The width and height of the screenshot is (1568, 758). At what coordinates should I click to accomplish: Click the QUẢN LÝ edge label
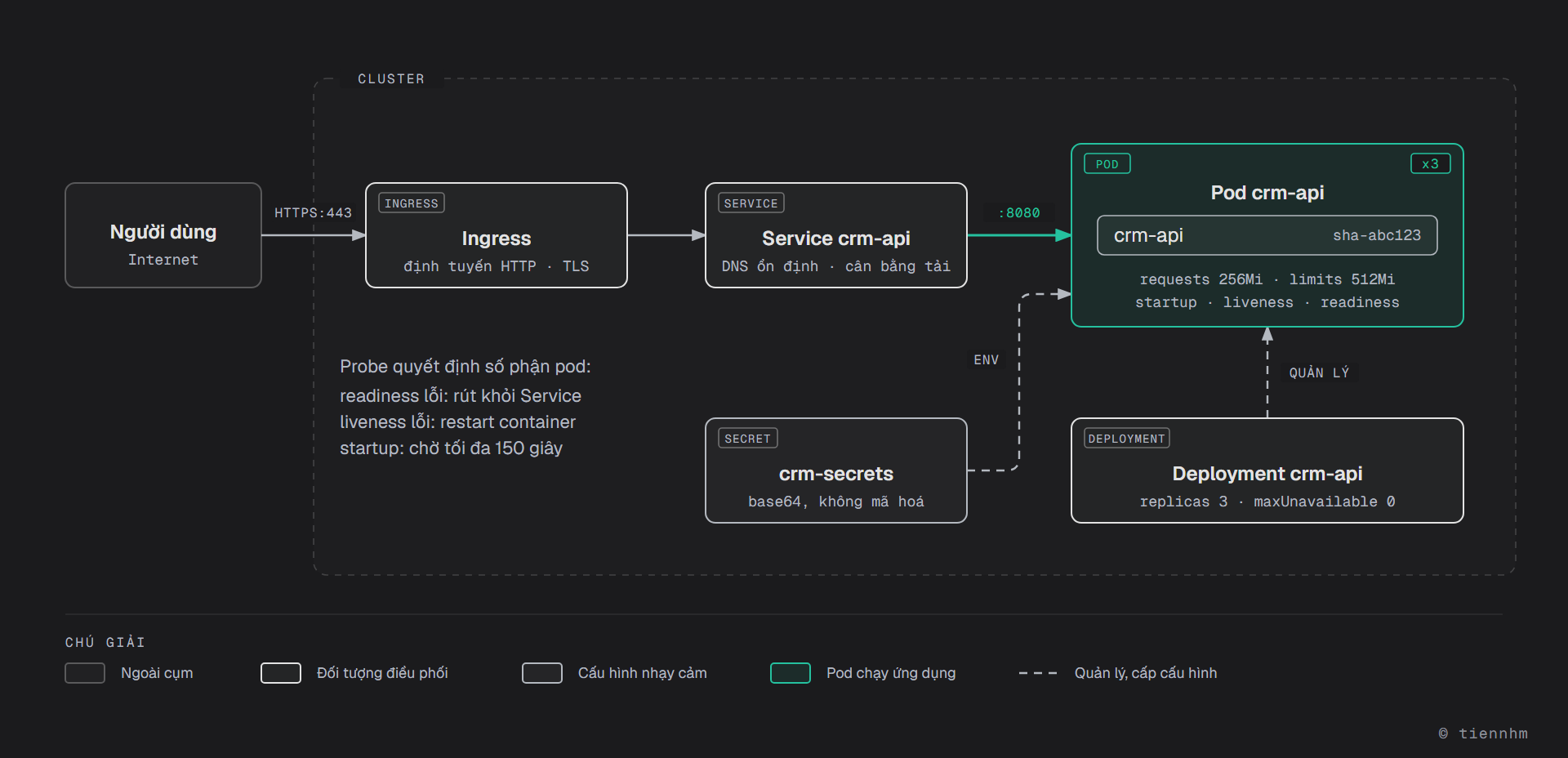tap(1320, 372)
